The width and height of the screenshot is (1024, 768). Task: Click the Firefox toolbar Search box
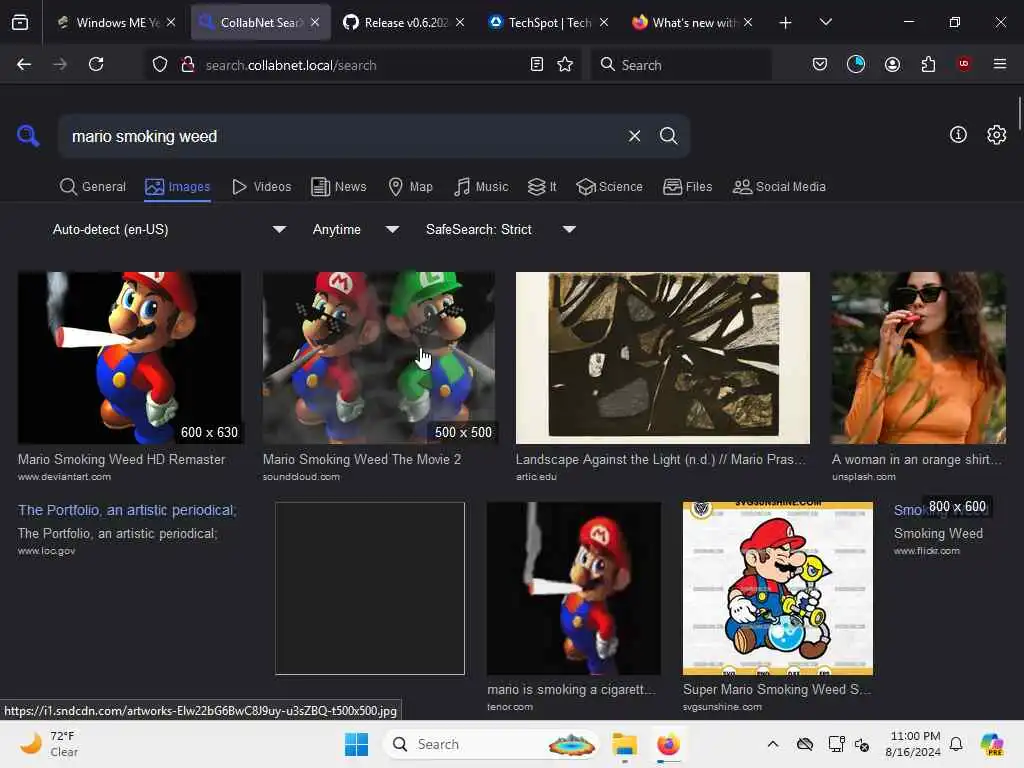(681, 65)
